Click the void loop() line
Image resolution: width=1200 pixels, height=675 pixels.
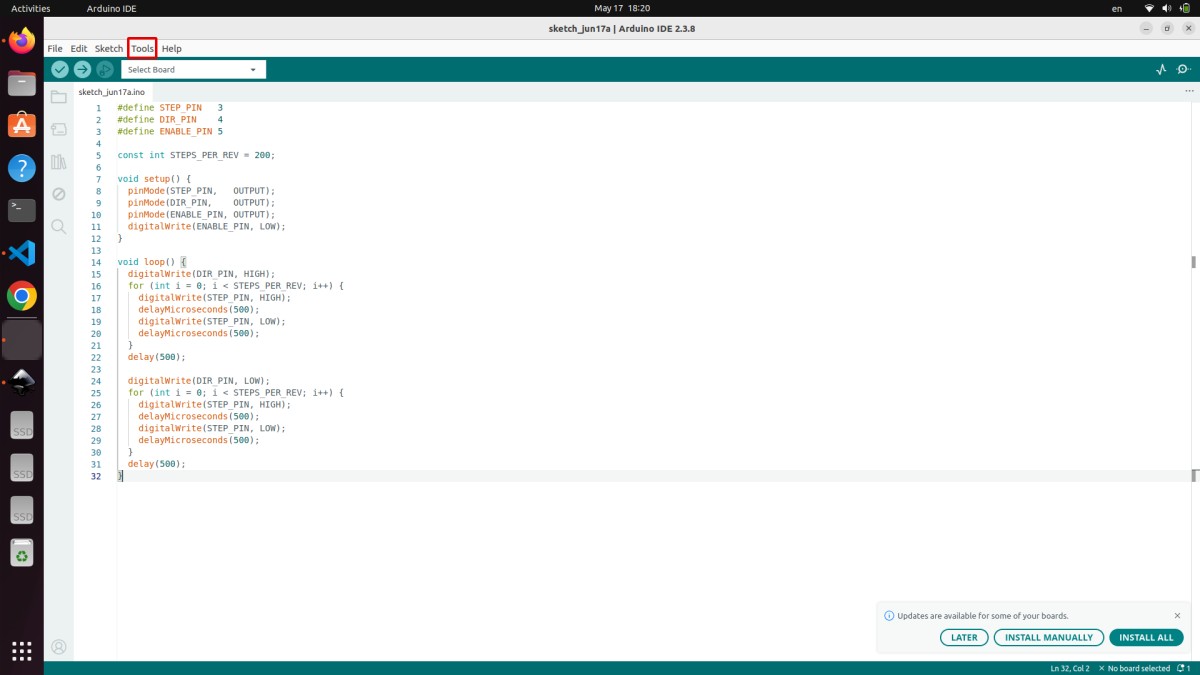tap(151, 262)
